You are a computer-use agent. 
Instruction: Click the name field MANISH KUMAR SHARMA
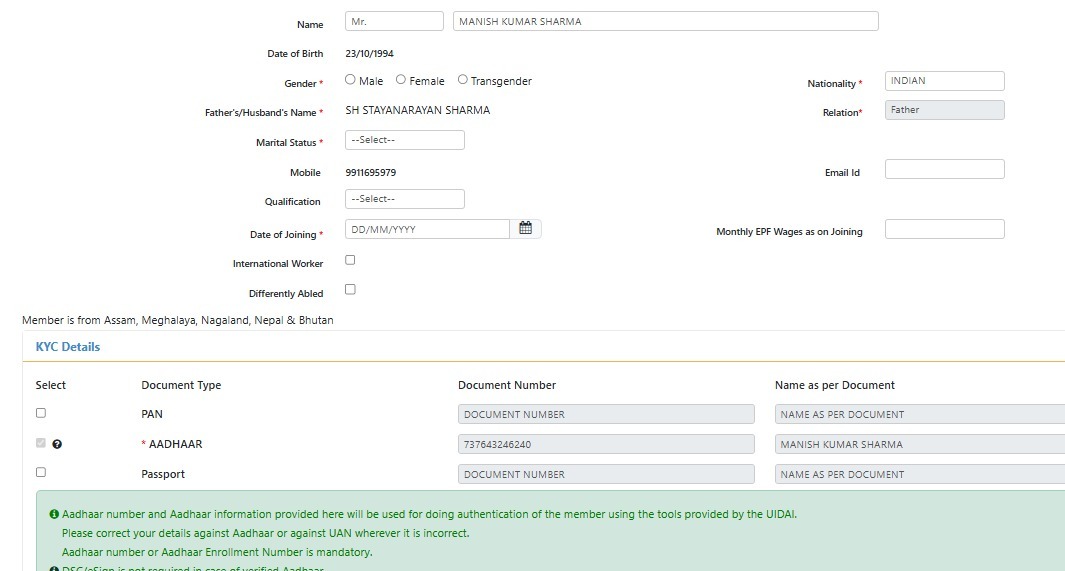666,21
